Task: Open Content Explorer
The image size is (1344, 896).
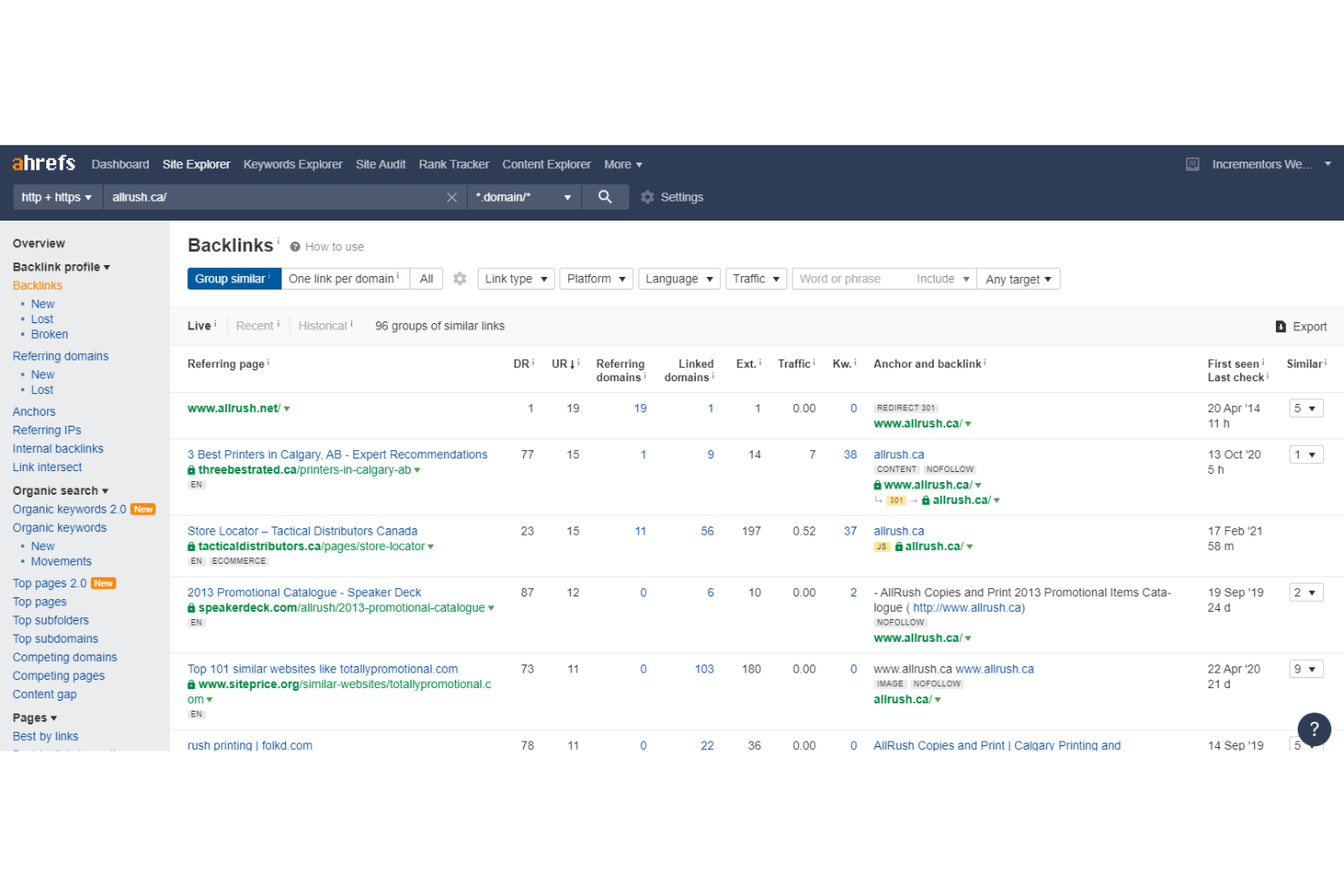Action: point(547,164)
